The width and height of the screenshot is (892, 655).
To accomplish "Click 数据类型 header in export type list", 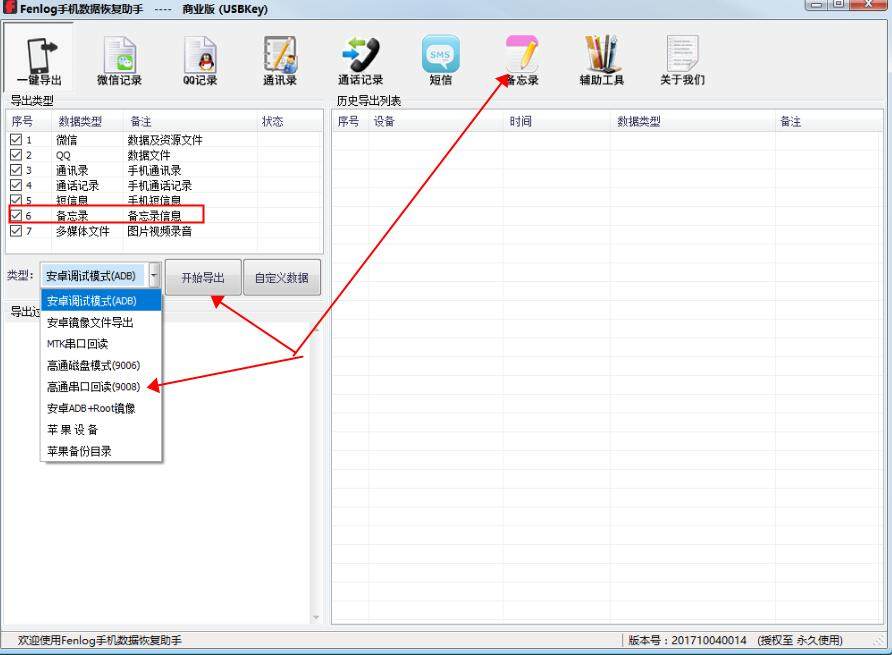I will point(87,121).
